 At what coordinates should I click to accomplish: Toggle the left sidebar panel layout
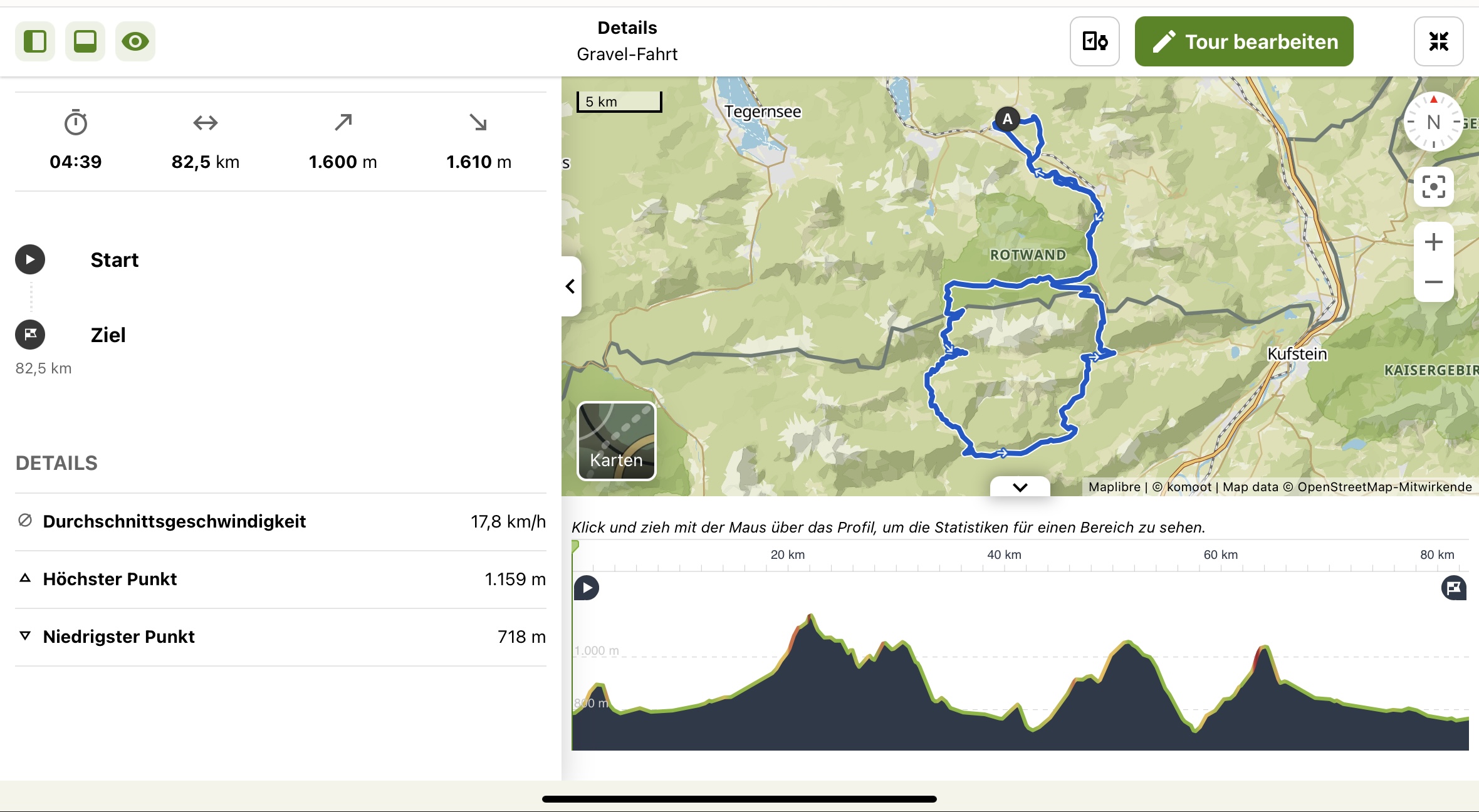(x=35, y=41)
